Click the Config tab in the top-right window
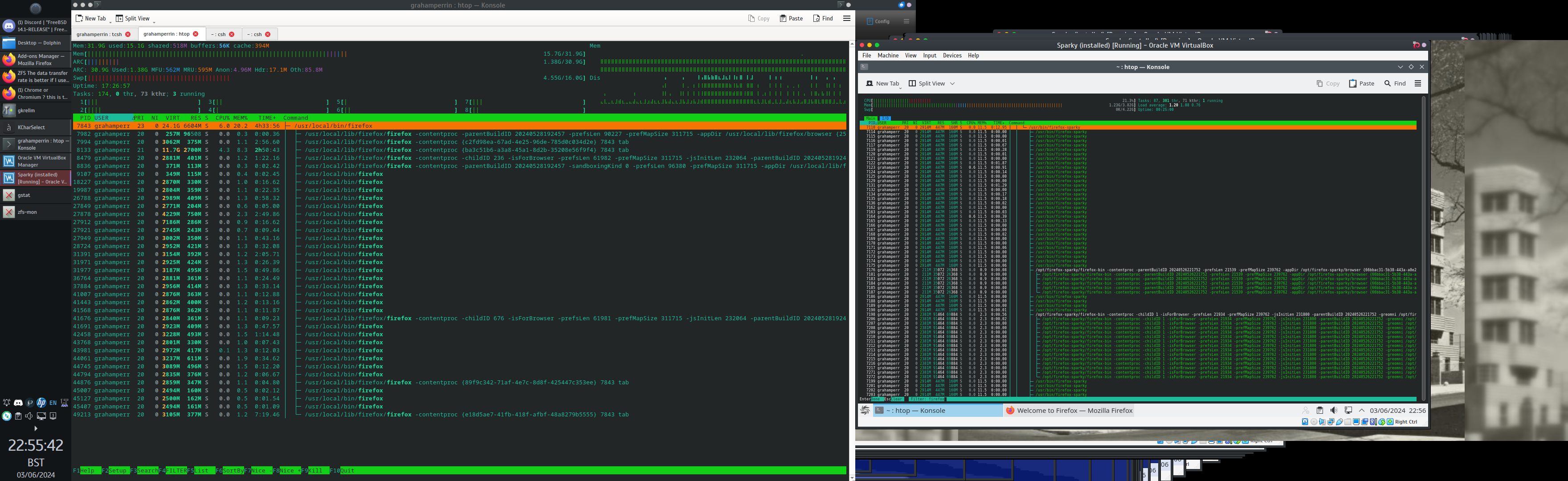The width and height of the screenshot is (1568, 481). (x=878, y=21)
